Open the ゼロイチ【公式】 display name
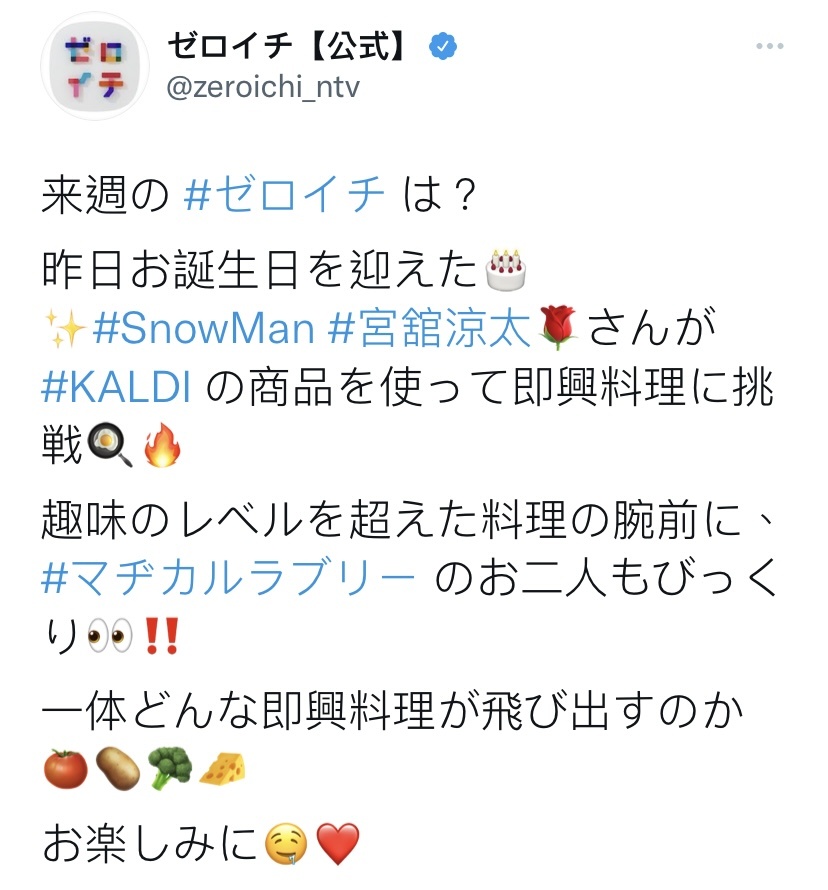The height and width of the screenshot is (890, 828). (x=288, y=45)
